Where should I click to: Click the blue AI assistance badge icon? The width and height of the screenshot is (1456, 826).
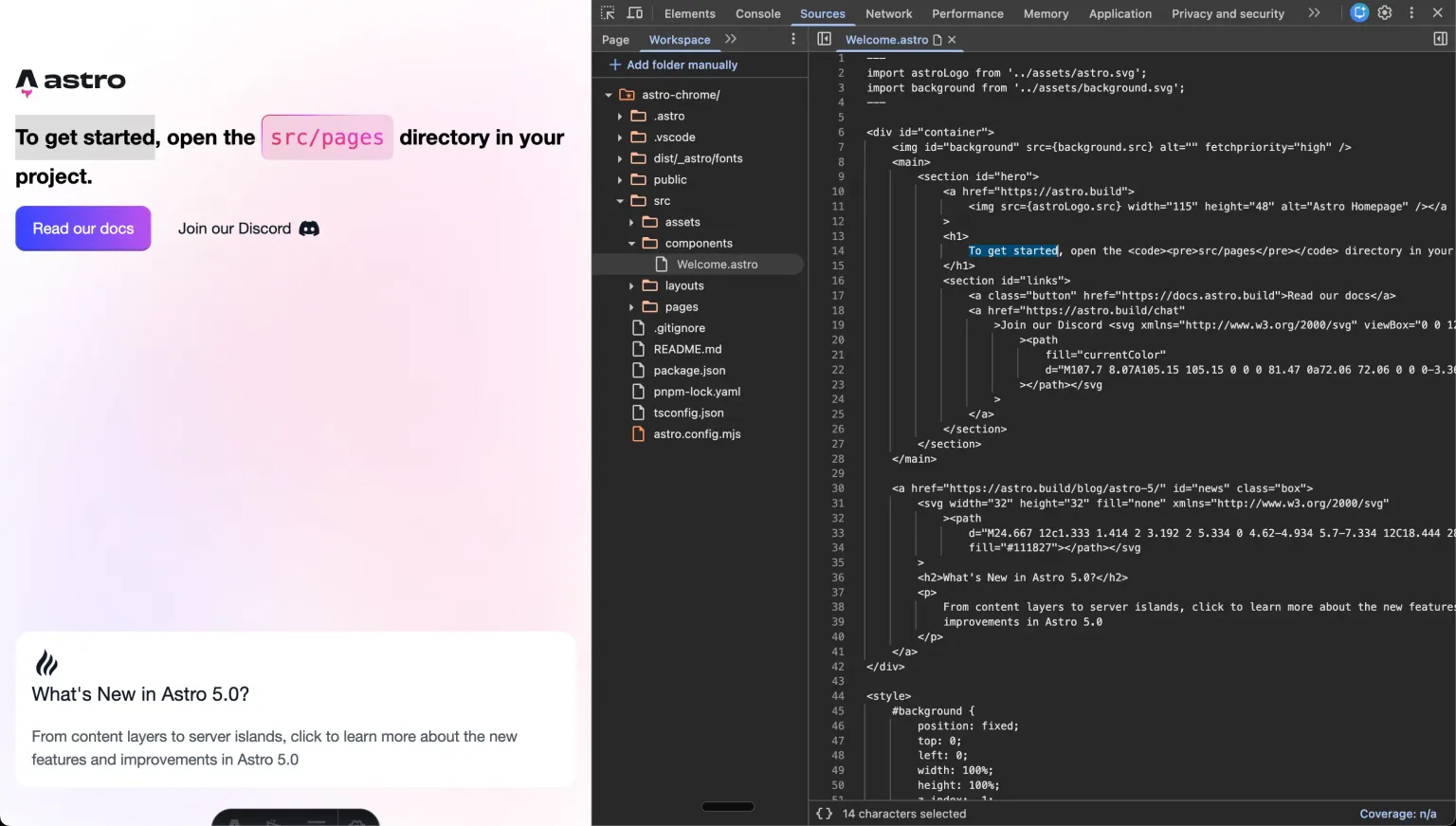point(1359,13)
